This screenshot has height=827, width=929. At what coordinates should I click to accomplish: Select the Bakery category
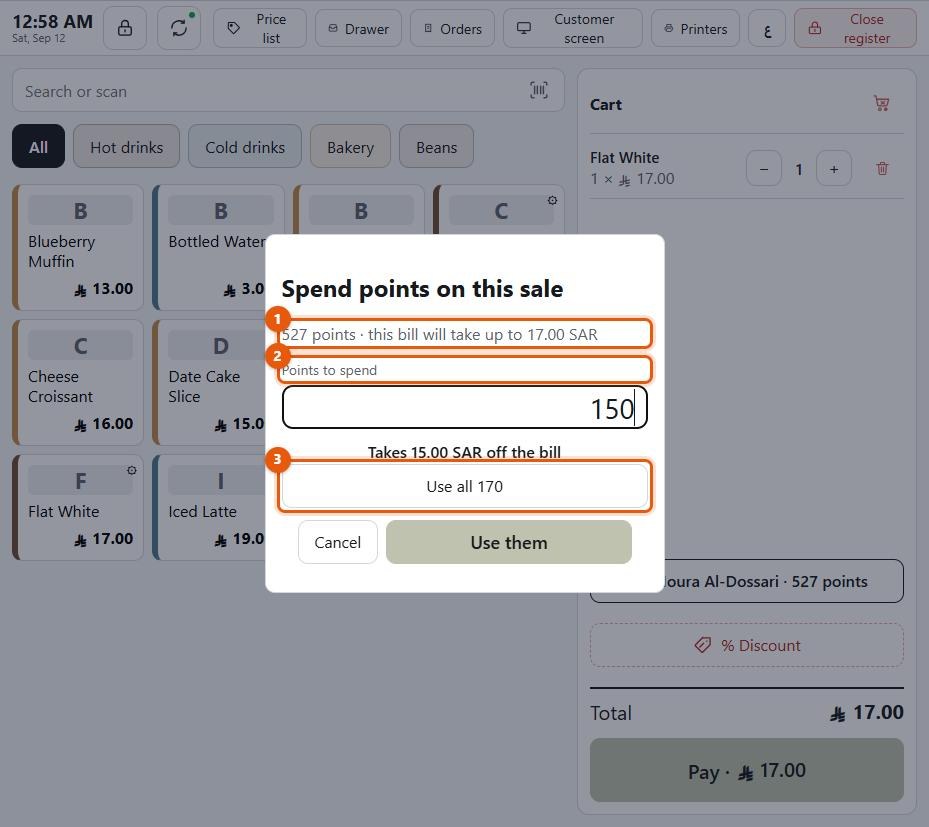pyautogui.click(x=350, y=146)
